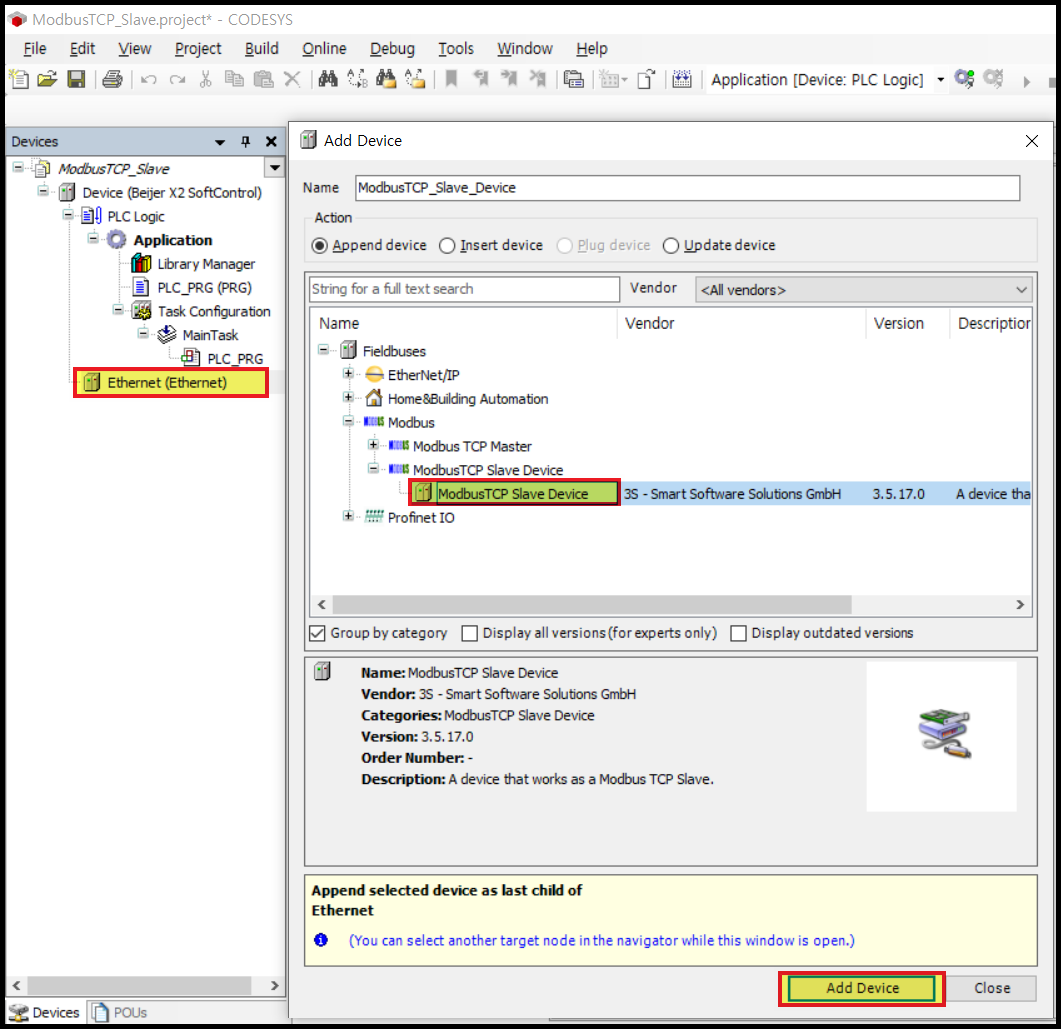Viewport: 1061px width, 1029px height.
Task: Click the Print toolbar icon
Action: coord(112,79)
